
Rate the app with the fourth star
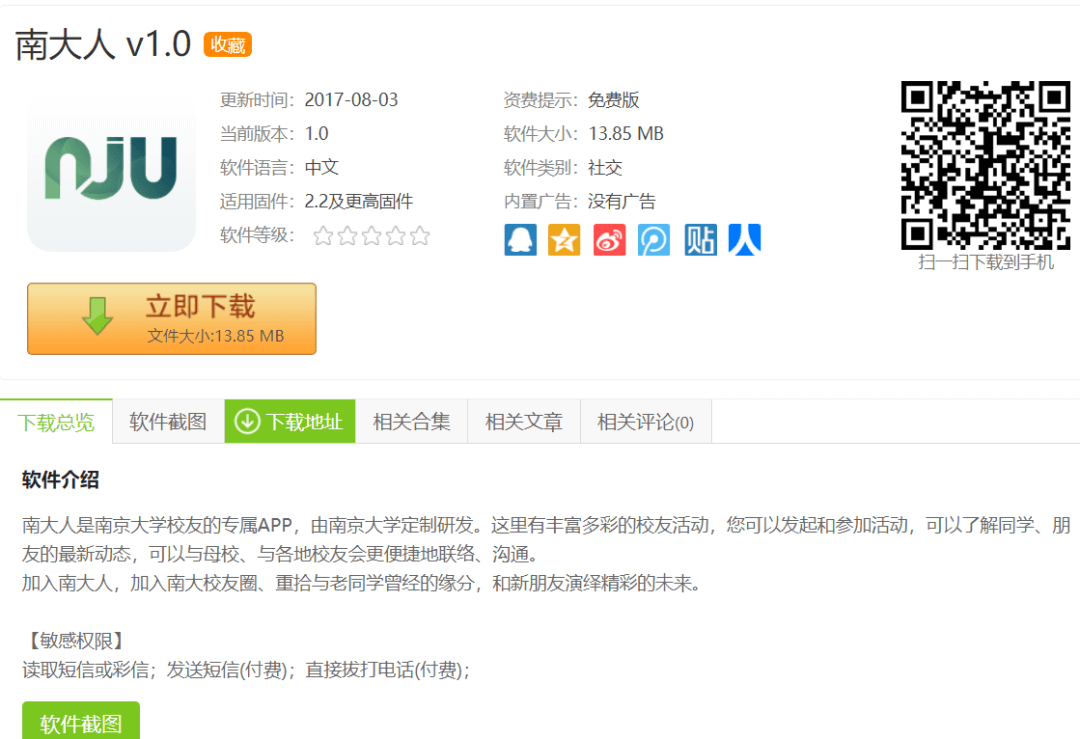[396, 236]
